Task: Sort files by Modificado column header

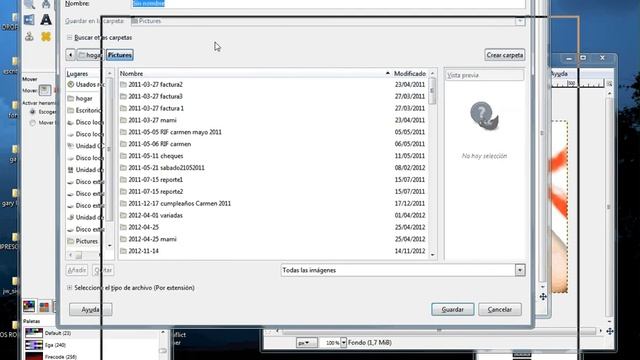Action: [x=410, y=73]
